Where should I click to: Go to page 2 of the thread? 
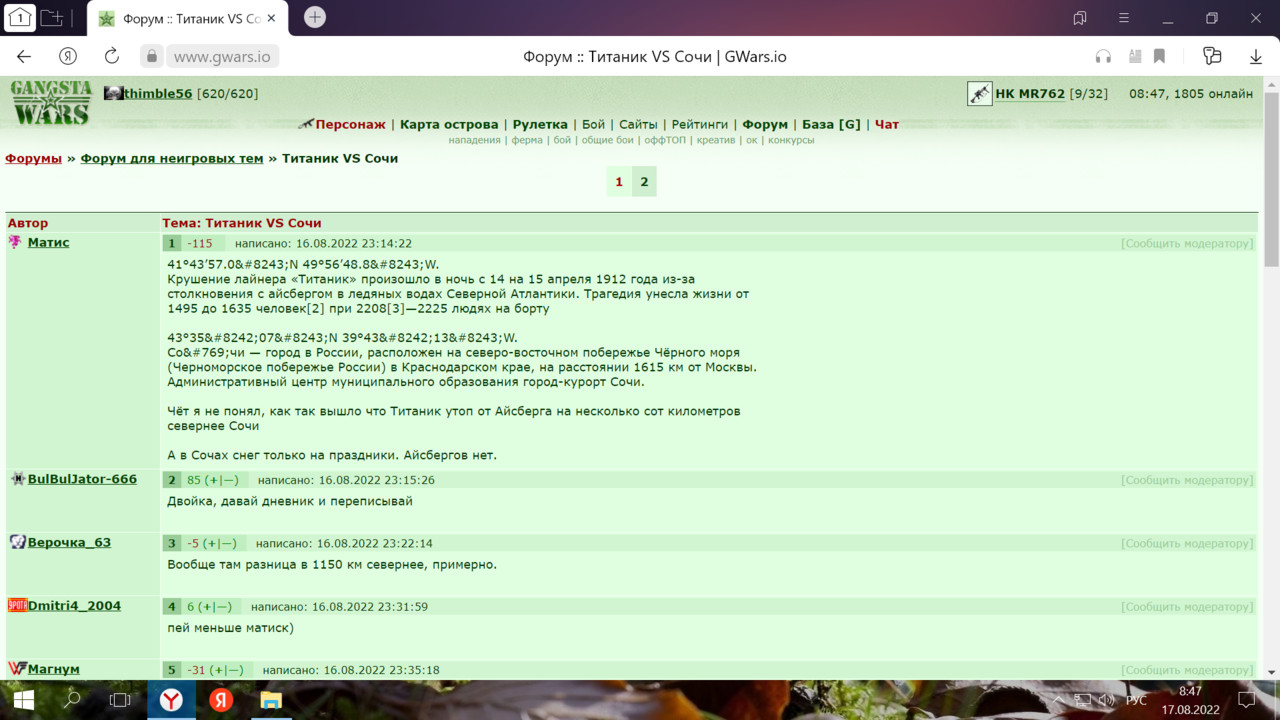pyautogui.click(x=644, y=182)
